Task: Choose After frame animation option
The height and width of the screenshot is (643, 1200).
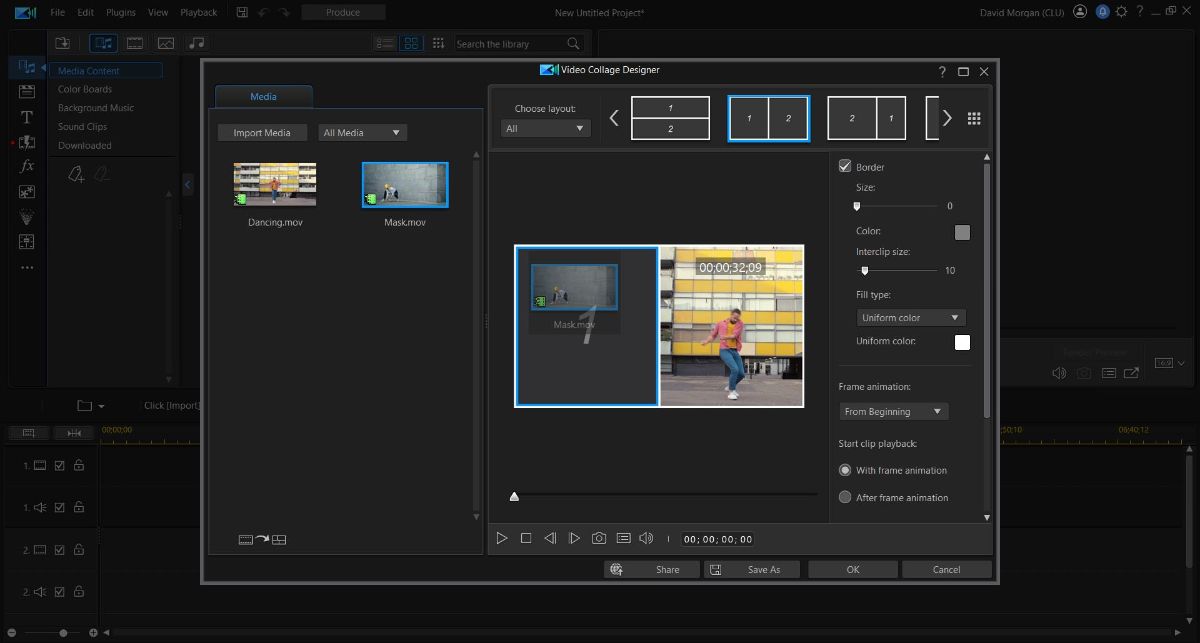Action: (x=845, y=497)
